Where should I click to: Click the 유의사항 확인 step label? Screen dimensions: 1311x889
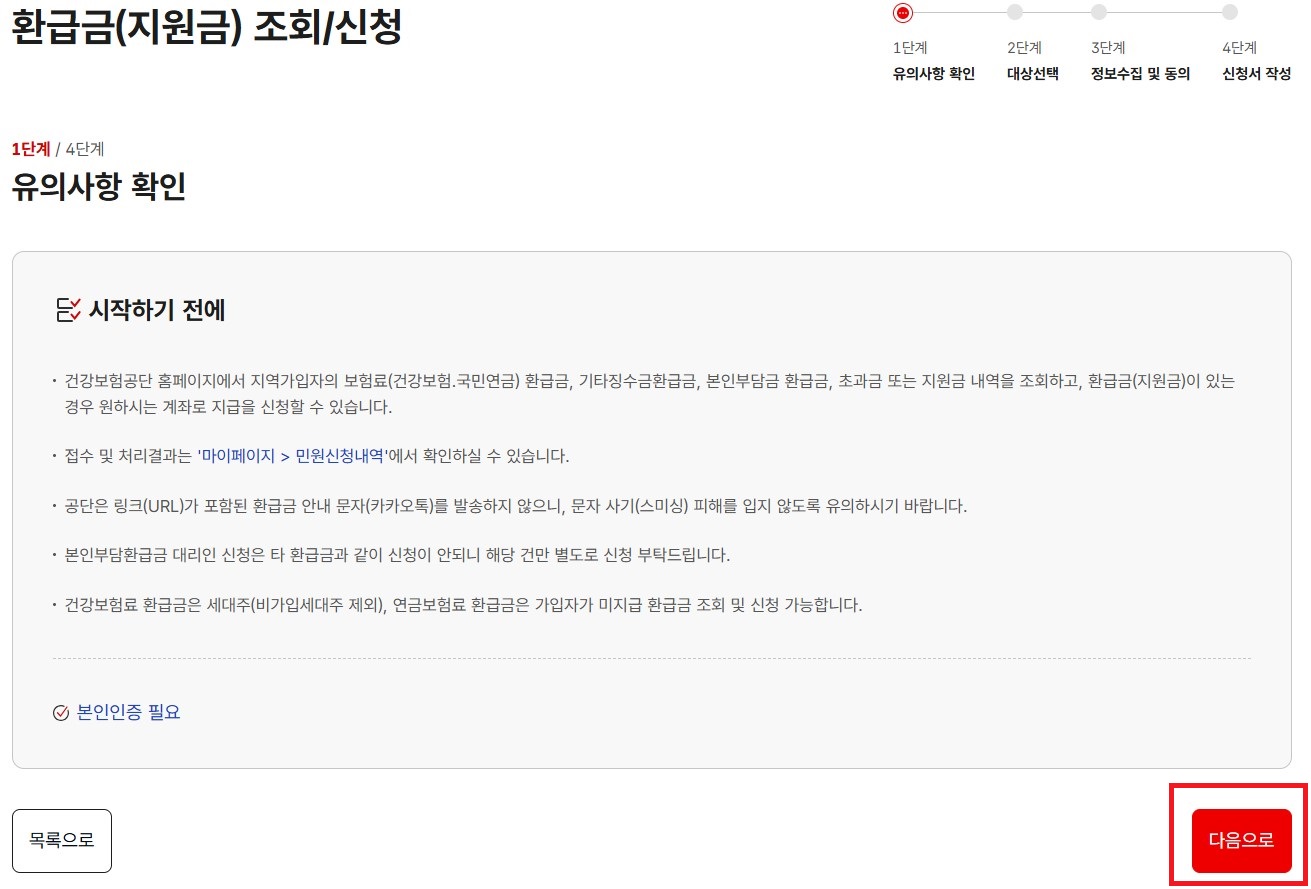pyautogui.click(x=934, y=74)
